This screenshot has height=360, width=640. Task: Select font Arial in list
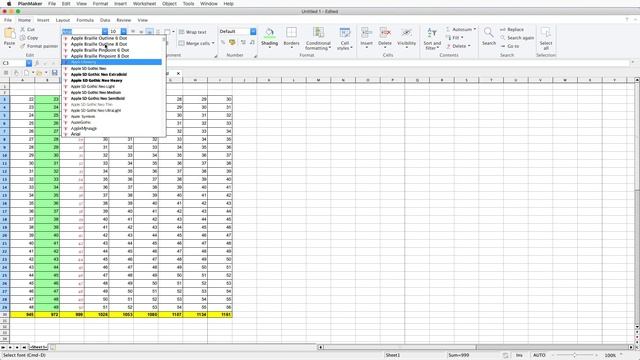(x=112, y=134)
